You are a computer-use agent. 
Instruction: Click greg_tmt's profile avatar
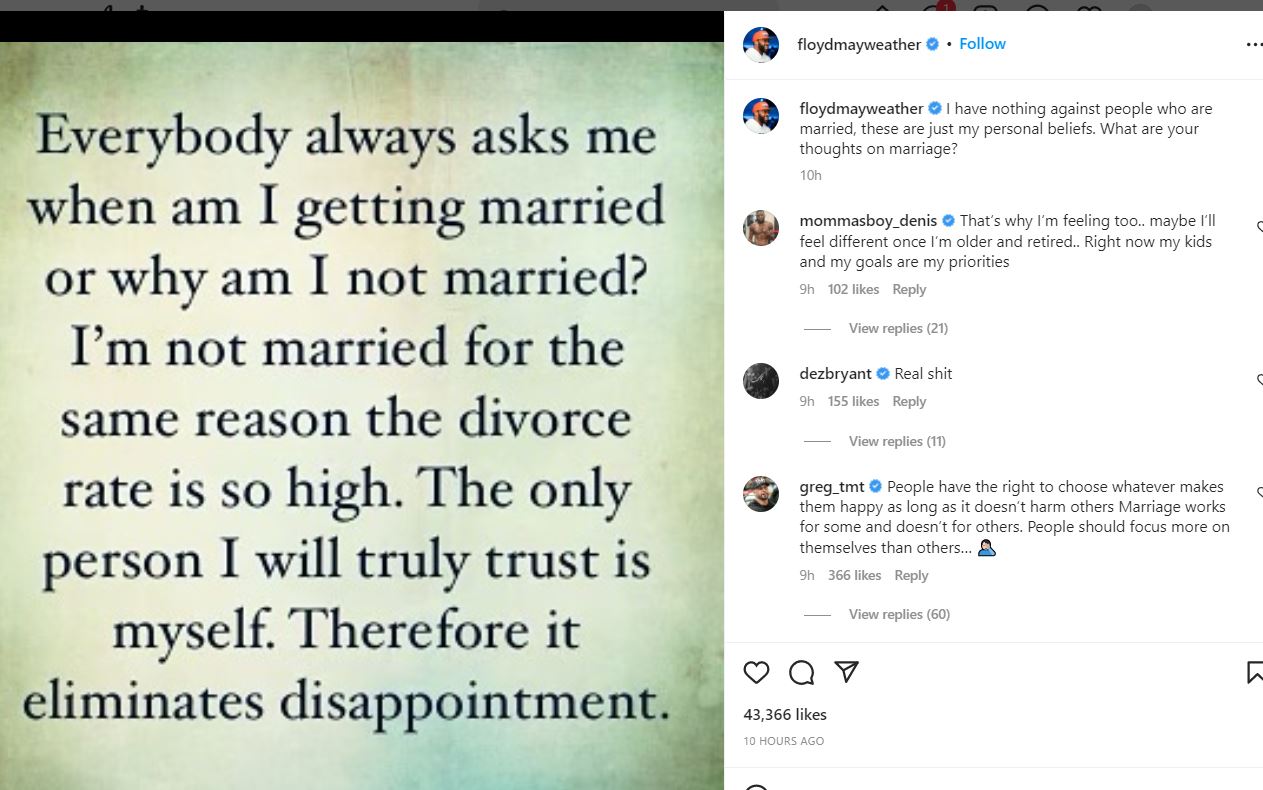tap(761, 494)
